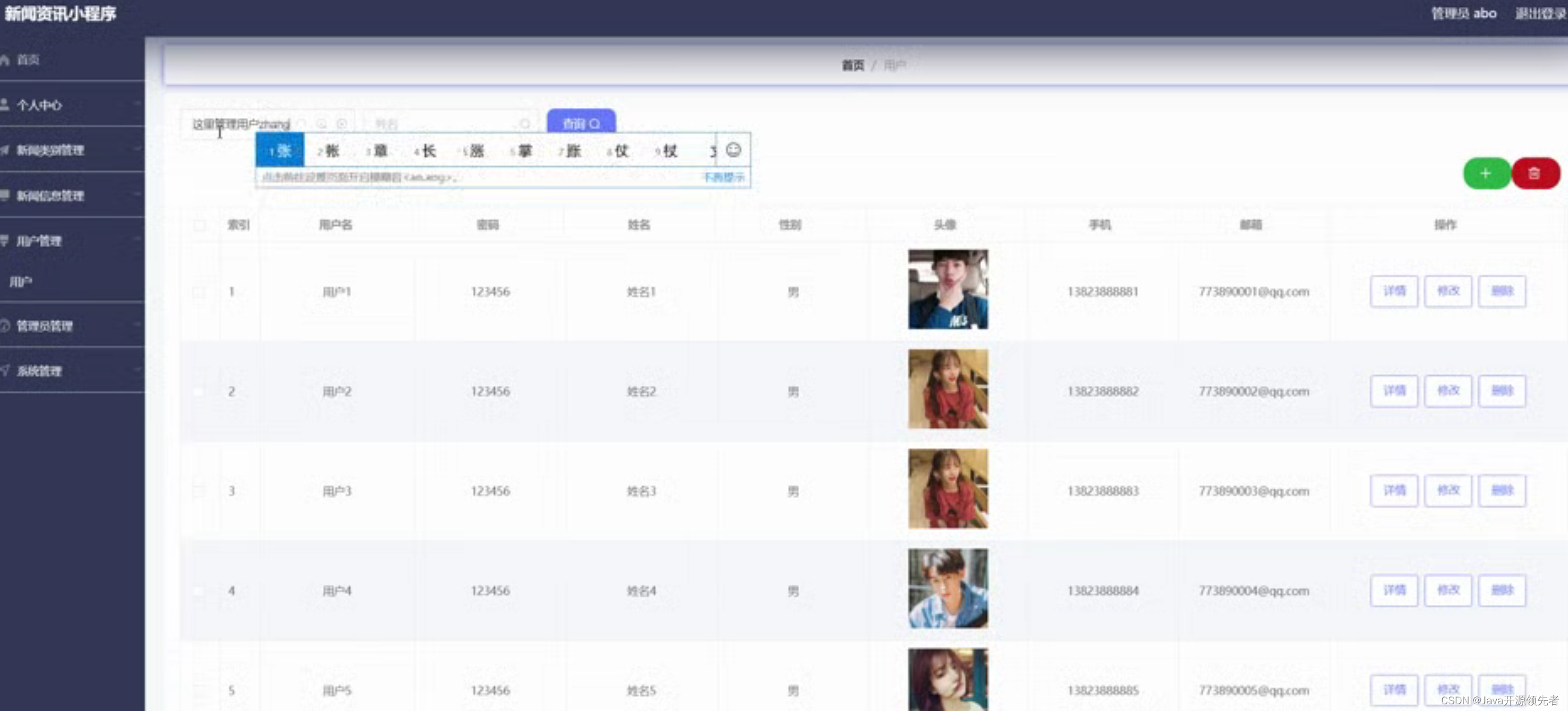Screen dimensions: 1568x711
Task: Click the 手机 column header
Action: point(1100,225)
